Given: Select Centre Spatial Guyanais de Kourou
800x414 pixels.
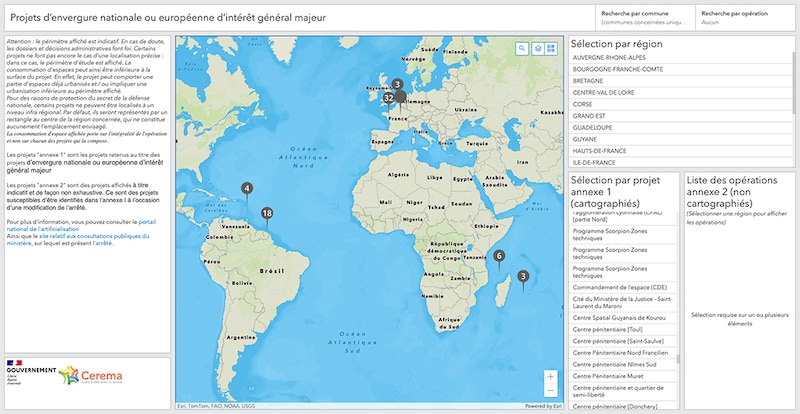Looking at the screenshot, I should 622,318.
